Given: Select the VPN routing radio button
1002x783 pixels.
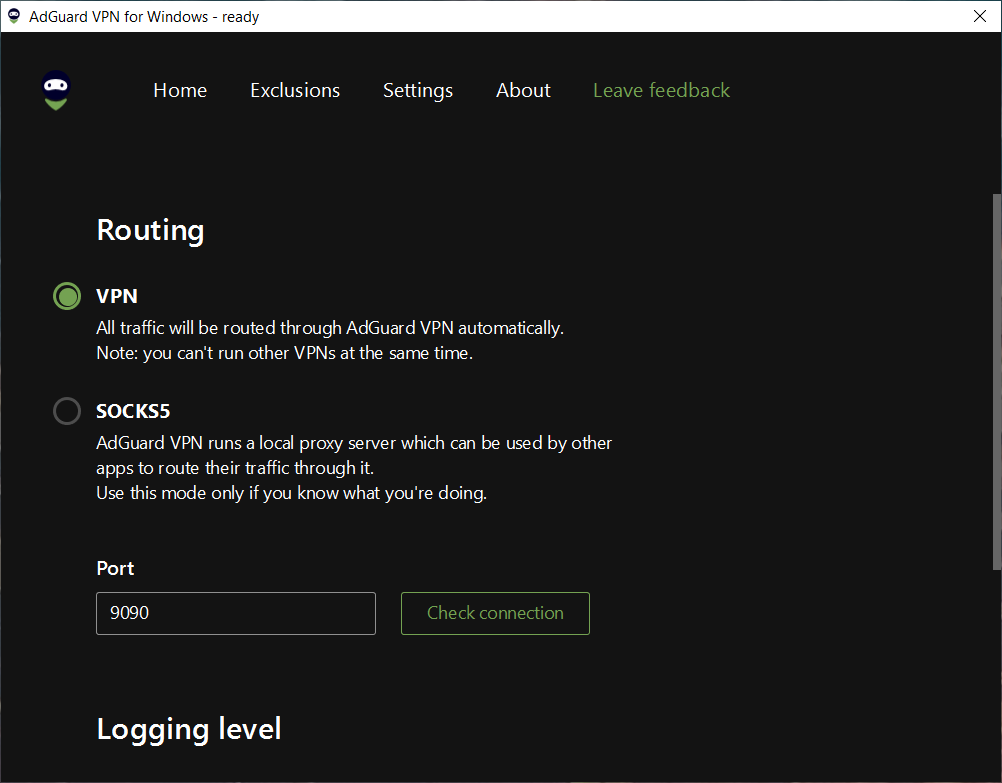Looking at the screenshot, I should tap(67, 296).
